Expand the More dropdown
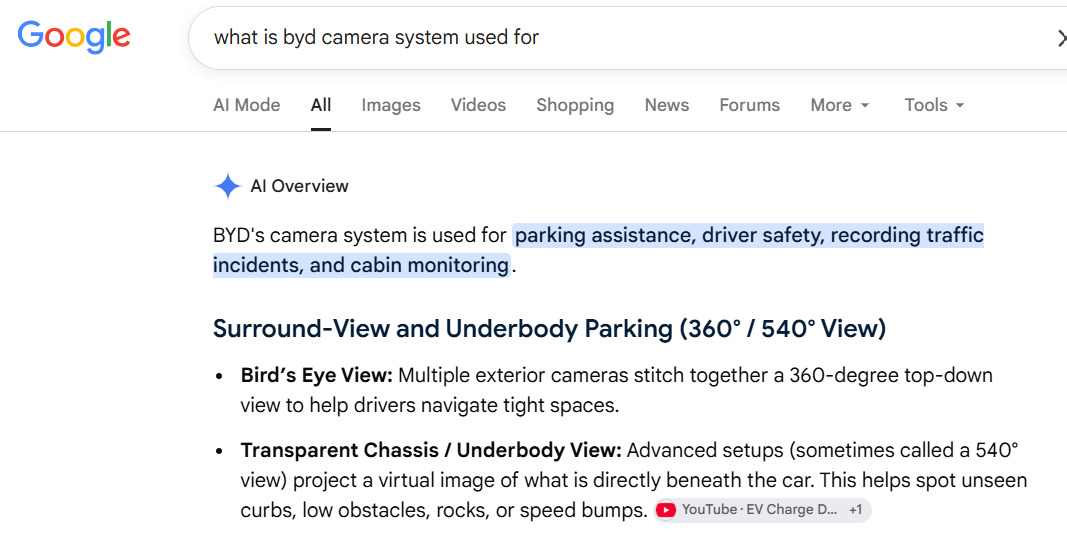Image resolution: width=1067 pixels, height=542 pixels. (x=840, y=105)
